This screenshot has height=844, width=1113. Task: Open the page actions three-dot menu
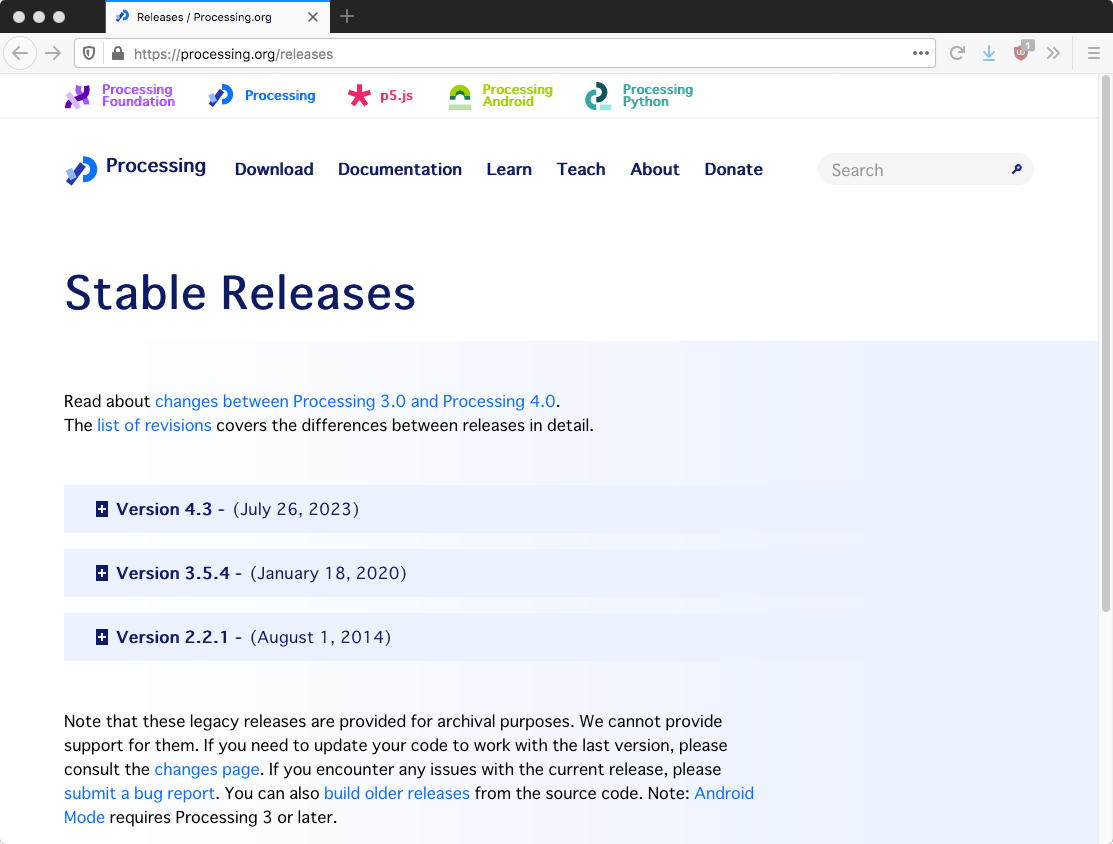pyautogui.click(x=921, y=53)
